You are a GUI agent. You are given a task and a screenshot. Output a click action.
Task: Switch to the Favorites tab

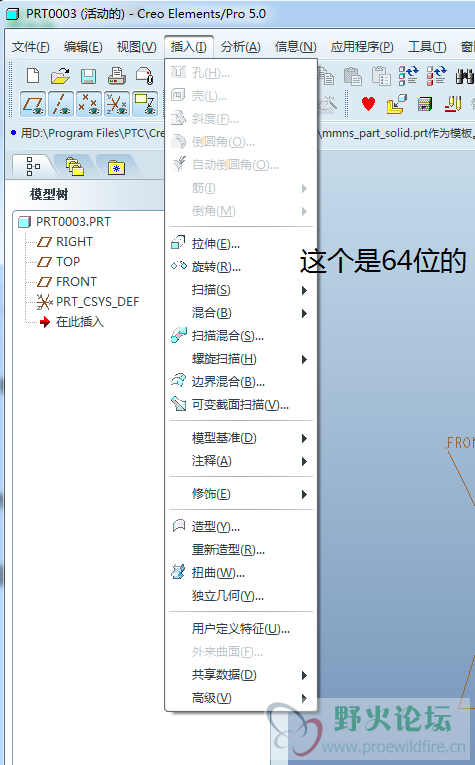pyautogui.click(x=117, y=166)
